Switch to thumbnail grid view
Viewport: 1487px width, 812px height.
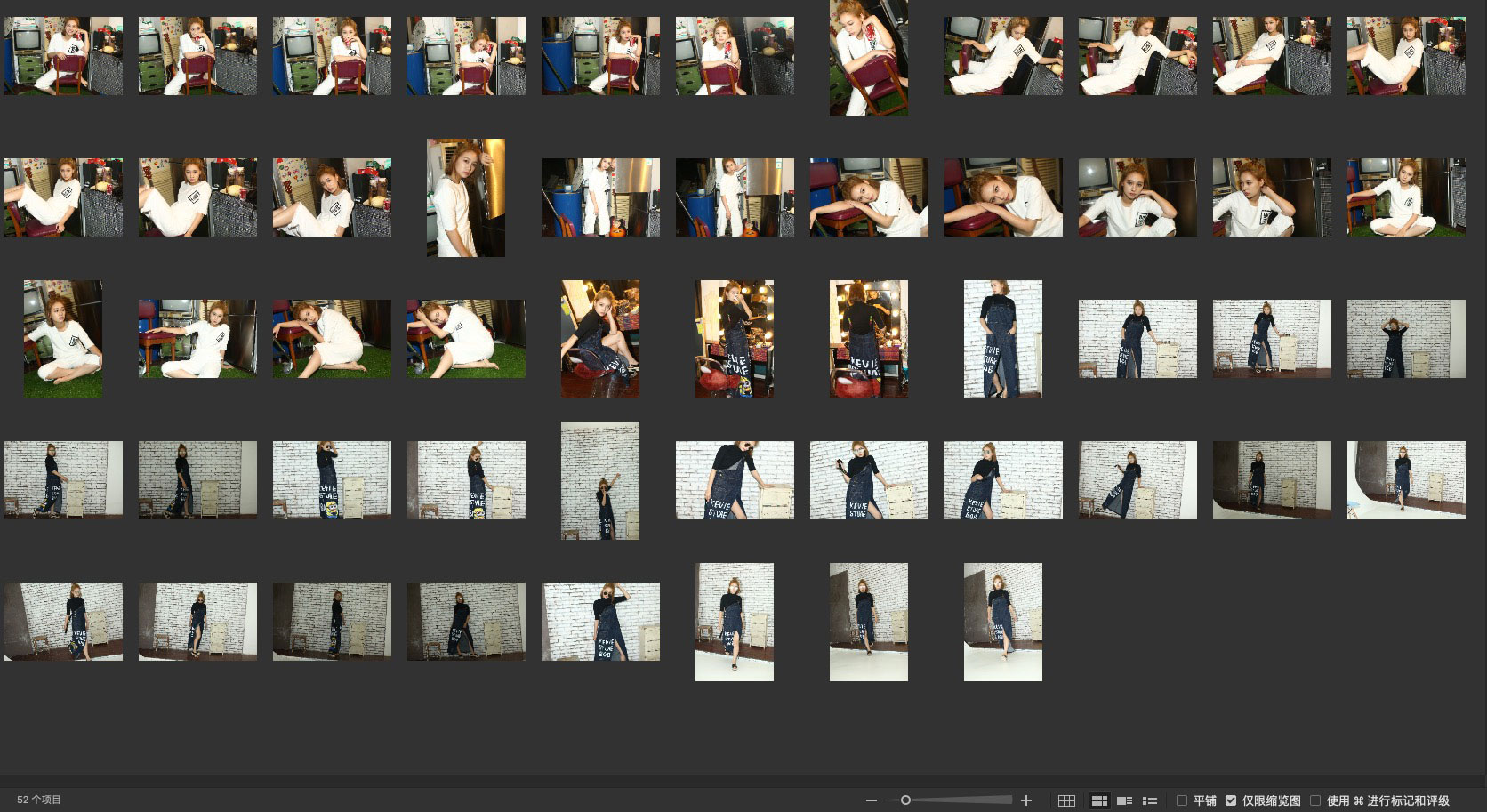click(1099, 800)
